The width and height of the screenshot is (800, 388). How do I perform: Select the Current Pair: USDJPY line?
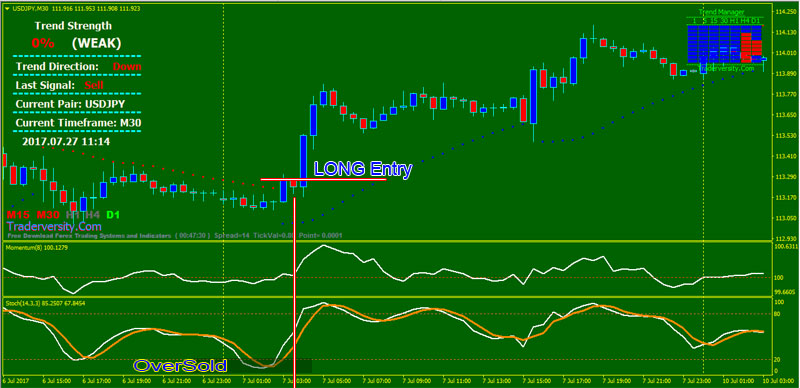click(70, 104)
